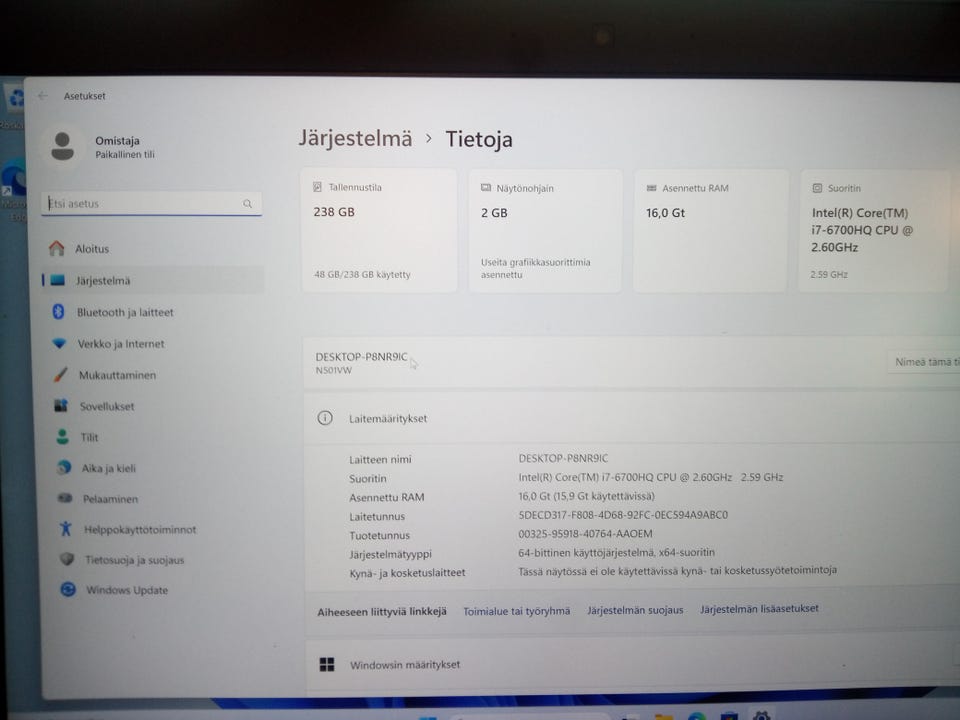The height and width of the screenshot is (720, 960).
Task: Click the Laitetunnus value 5DECD317-F808
Action: (x=623, y=514)
